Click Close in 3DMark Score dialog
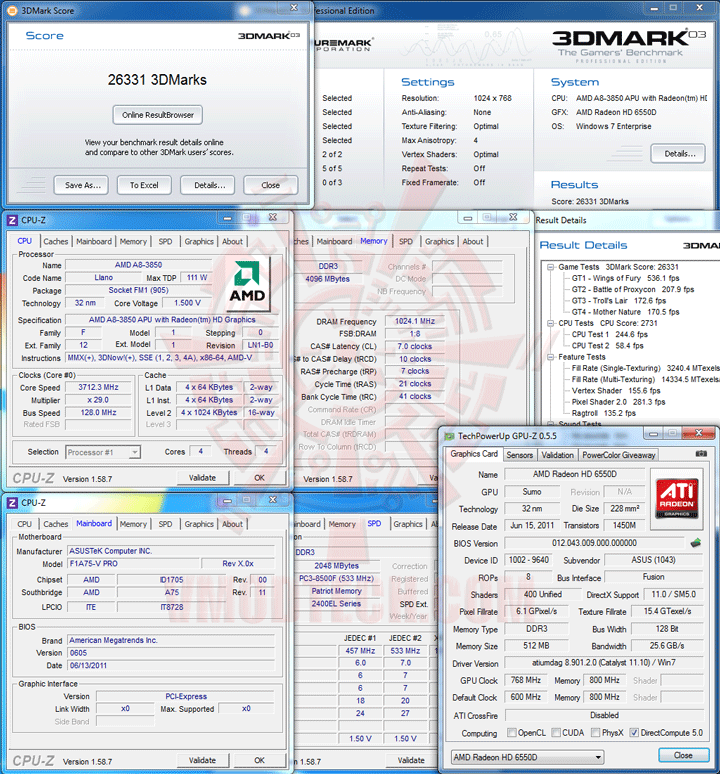 pos(270,185)
